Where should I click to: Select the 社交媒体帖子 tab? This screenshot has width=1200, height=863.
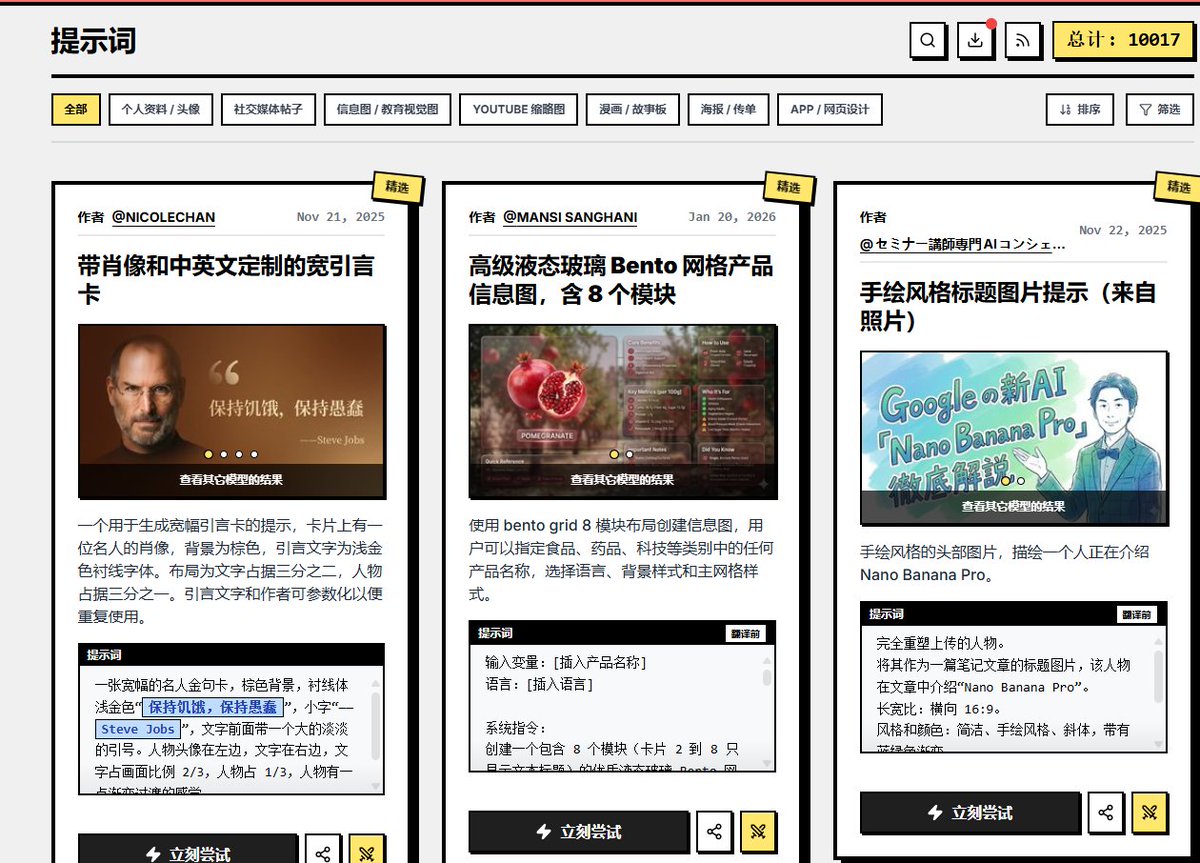[x=268, y=110]
